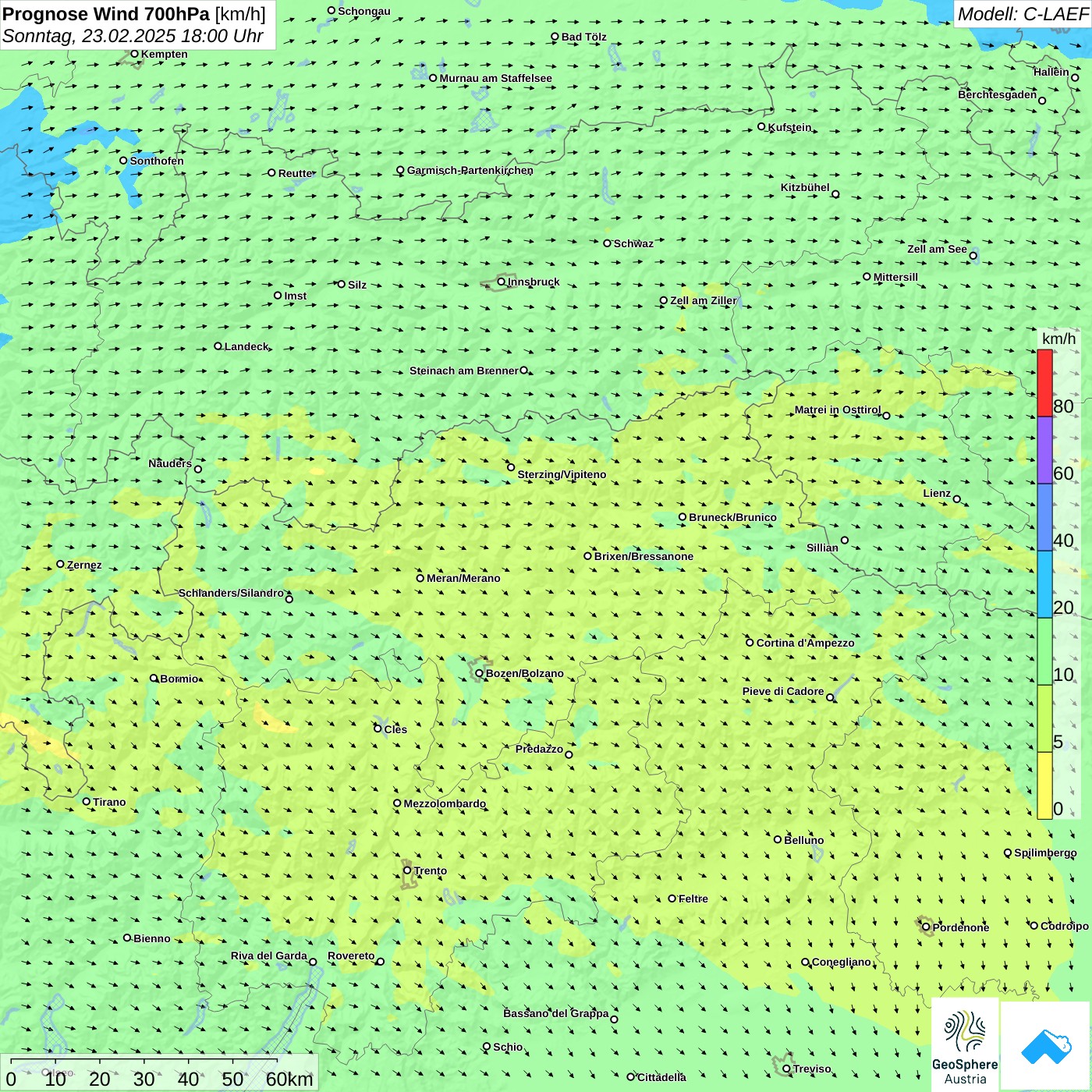Click the Cles label
The image size is (1092, 1092).
[395, 729]
